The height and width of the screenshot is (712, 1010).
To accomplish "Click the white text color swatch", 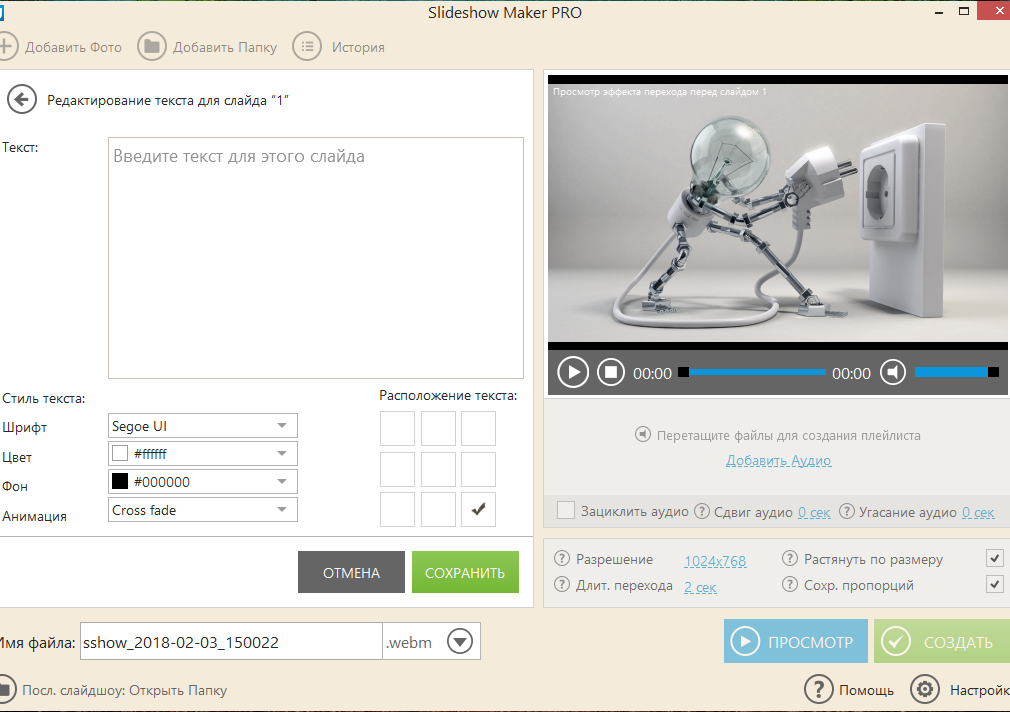I will tap(120, 454).
